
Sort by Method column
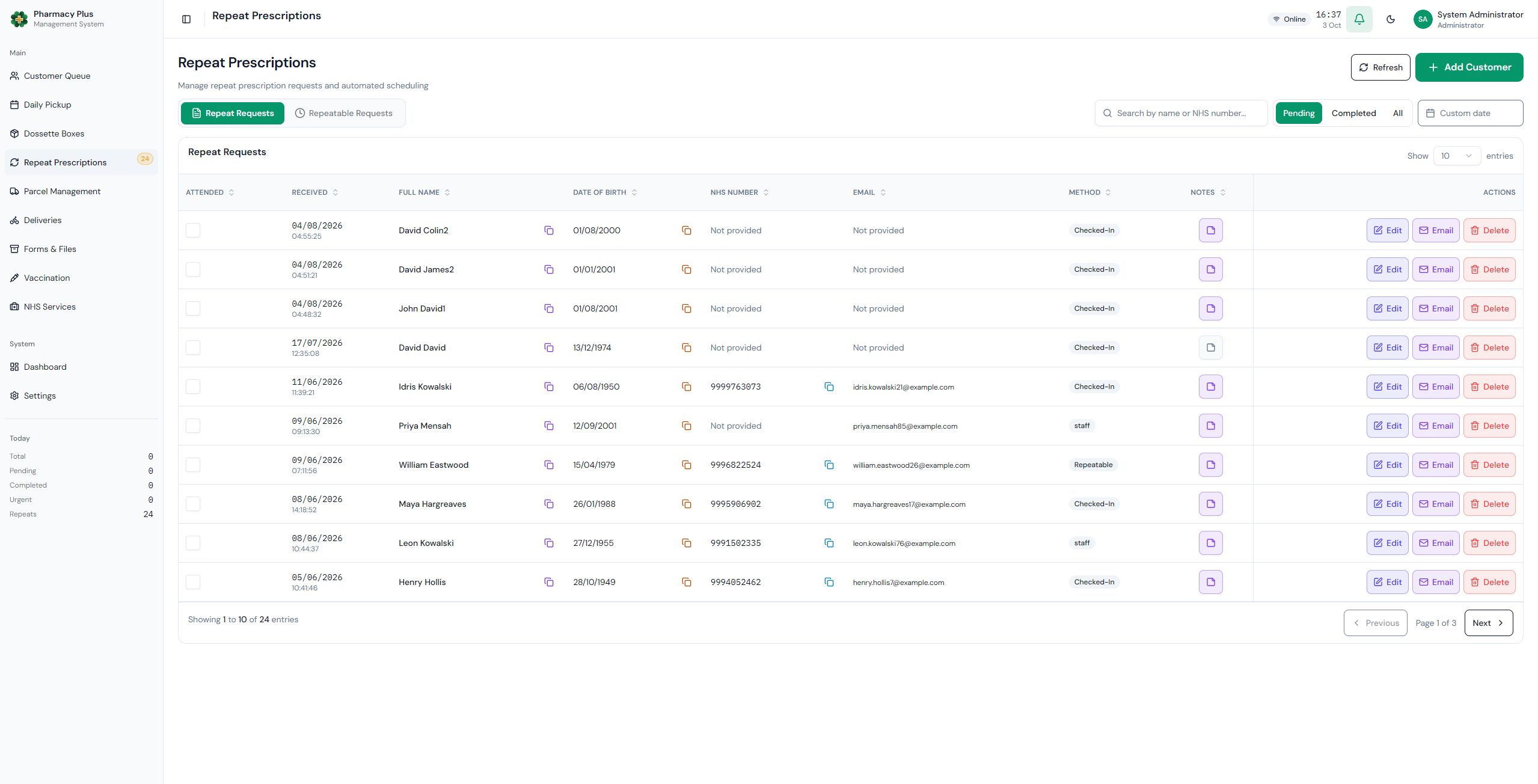coord(1090,192)
